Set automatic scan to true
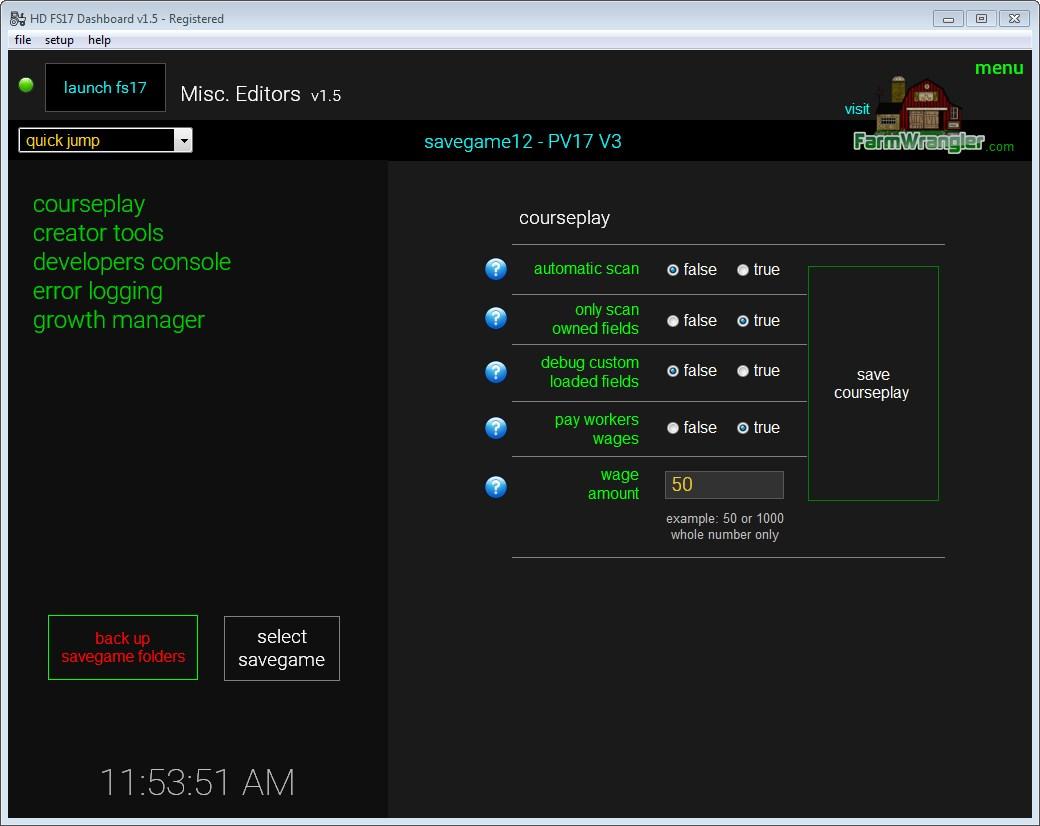This screenshot has height=826, width=1040. tap(743, 270)
